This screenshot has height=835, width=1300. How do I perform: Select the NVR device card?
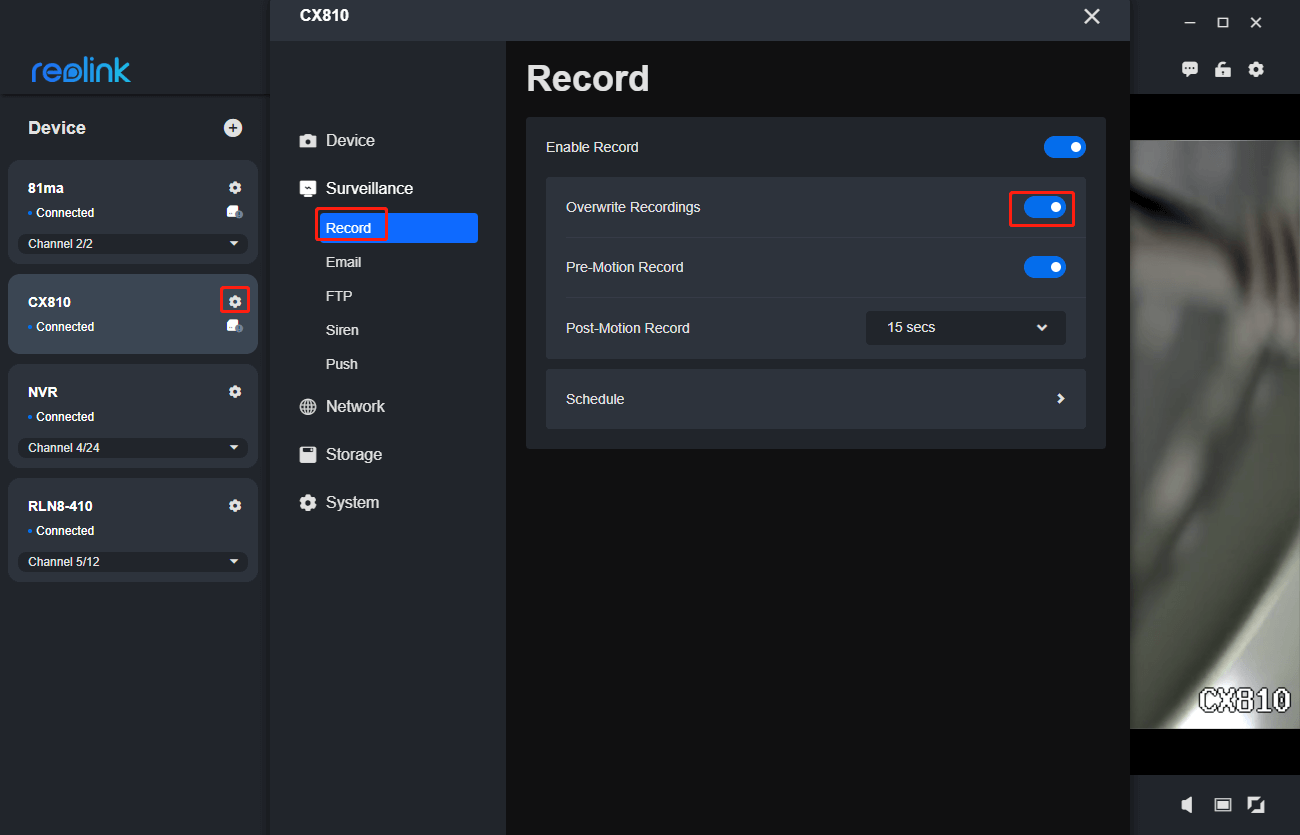pos(133,416)
